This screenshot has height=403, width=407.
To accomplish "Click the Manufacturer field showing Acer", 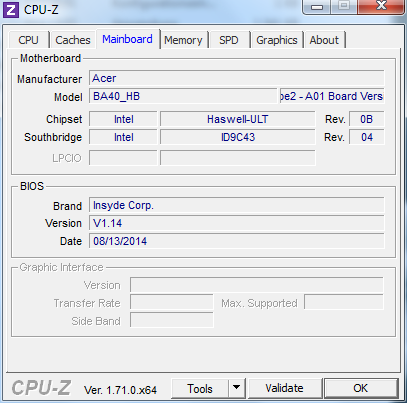I will pyautogui.click(x=236, y=78).
